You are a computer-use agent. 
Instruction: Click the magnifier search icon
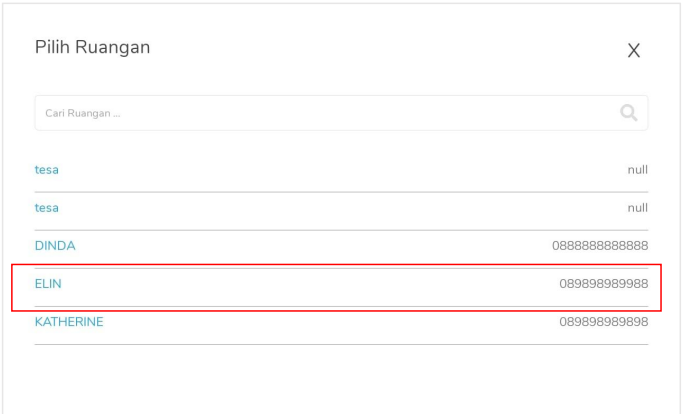click(x=629, y=113)
